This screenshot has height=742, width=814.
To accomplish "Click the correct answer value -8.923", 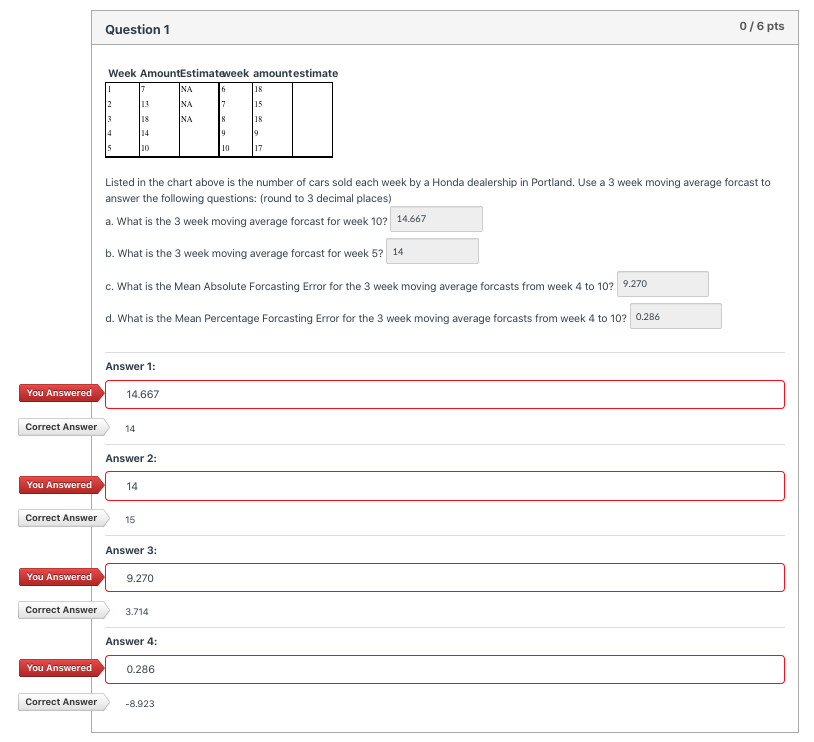I will tap(140, 704).
